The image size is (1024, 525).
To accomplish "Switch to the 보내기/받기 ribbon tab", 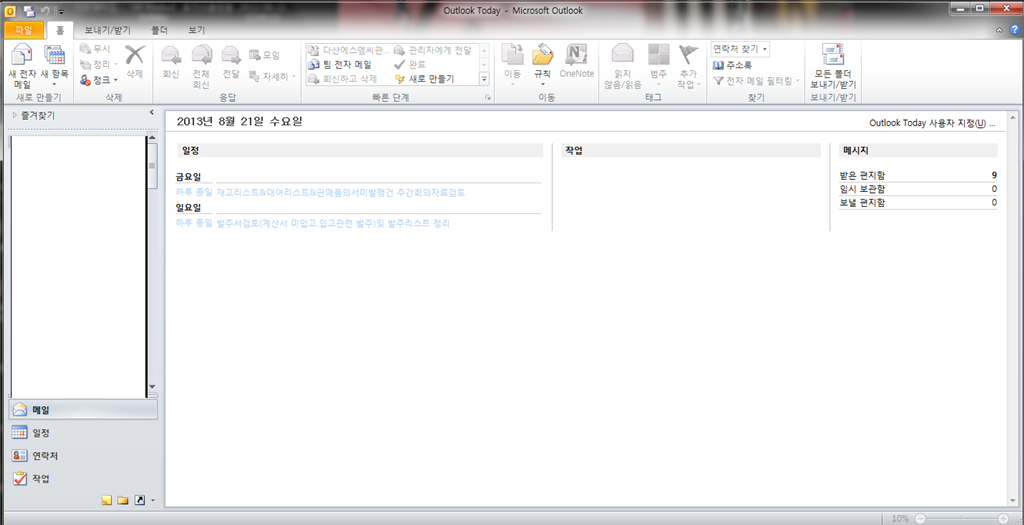I will pos(107,30).
